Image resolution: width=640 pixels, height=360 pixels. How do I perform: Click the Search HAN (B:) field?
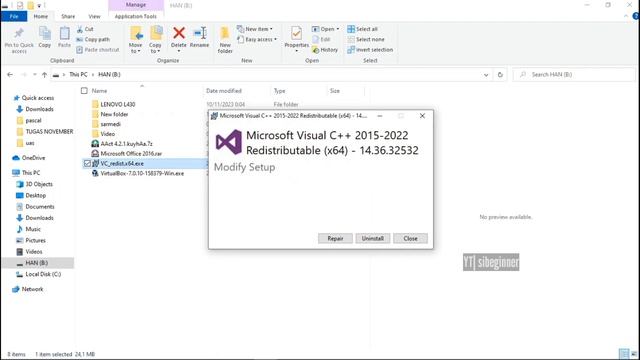pos(573,75)
